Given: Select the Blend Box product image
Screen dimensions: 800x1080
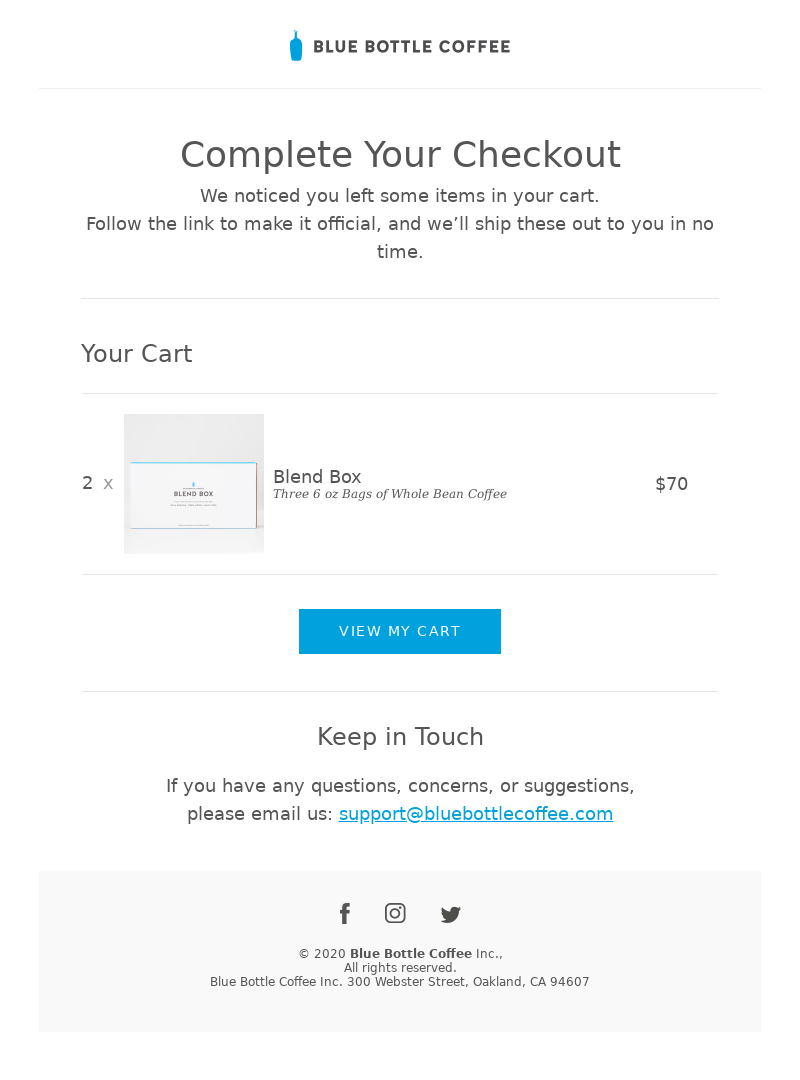Looking at the screenshot, I should point(194,484).
